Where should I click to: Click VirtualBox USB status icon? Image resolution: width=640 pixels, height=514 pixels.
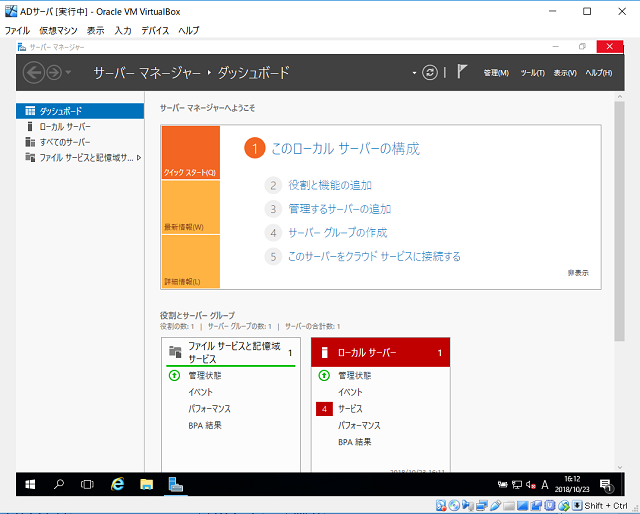coord(496,505)
